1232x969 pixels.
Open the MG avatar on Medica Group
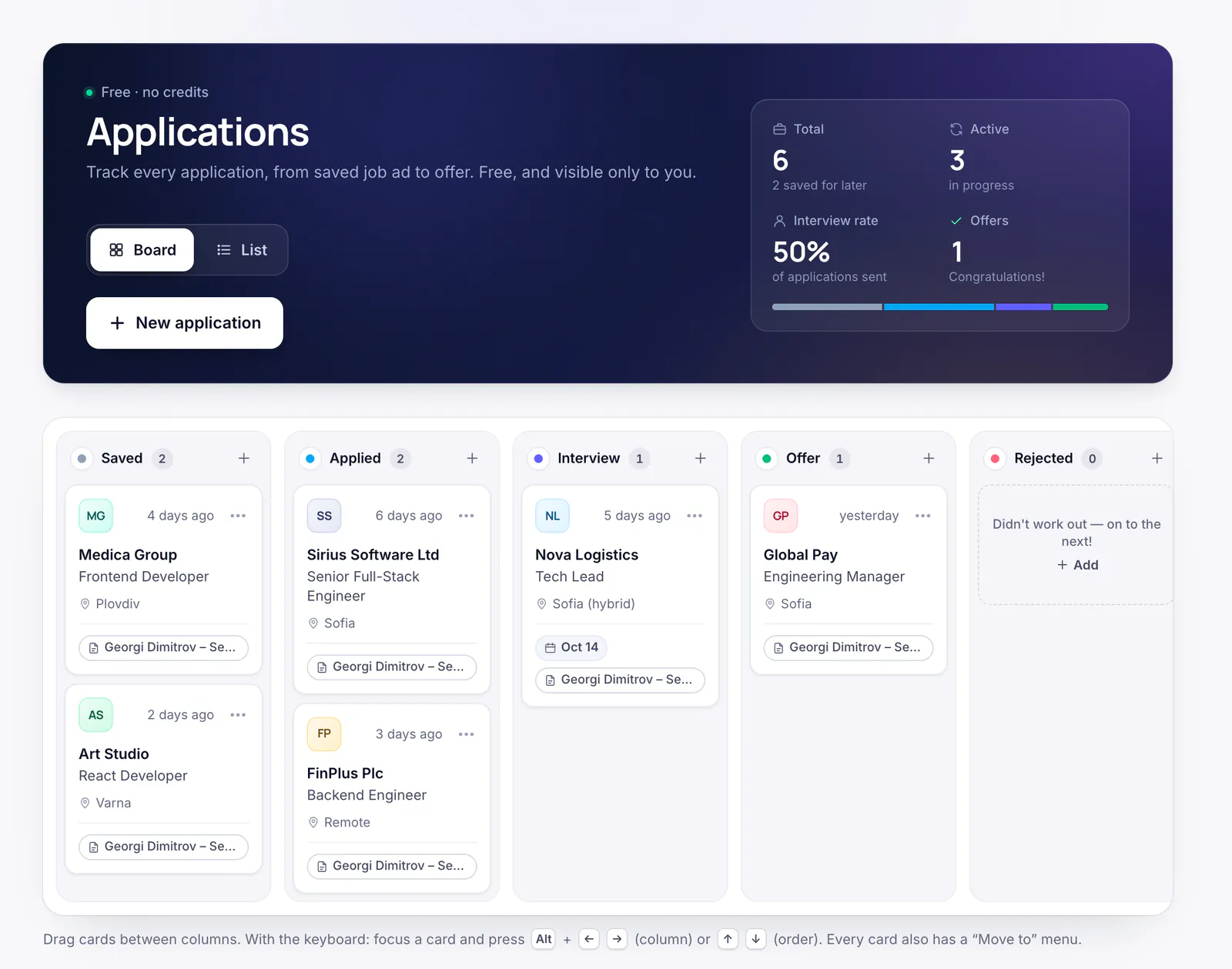pos(96,516)
